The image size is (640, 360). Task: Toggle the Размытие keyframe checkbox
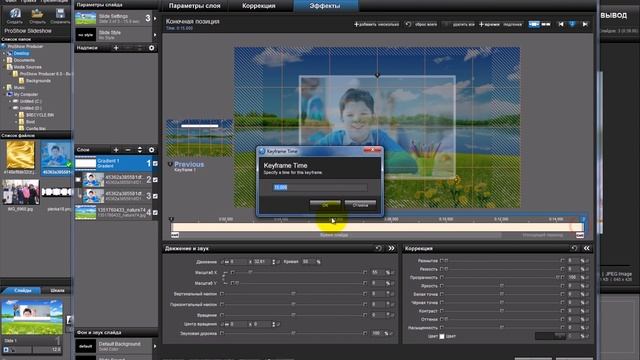pos(441,260)
